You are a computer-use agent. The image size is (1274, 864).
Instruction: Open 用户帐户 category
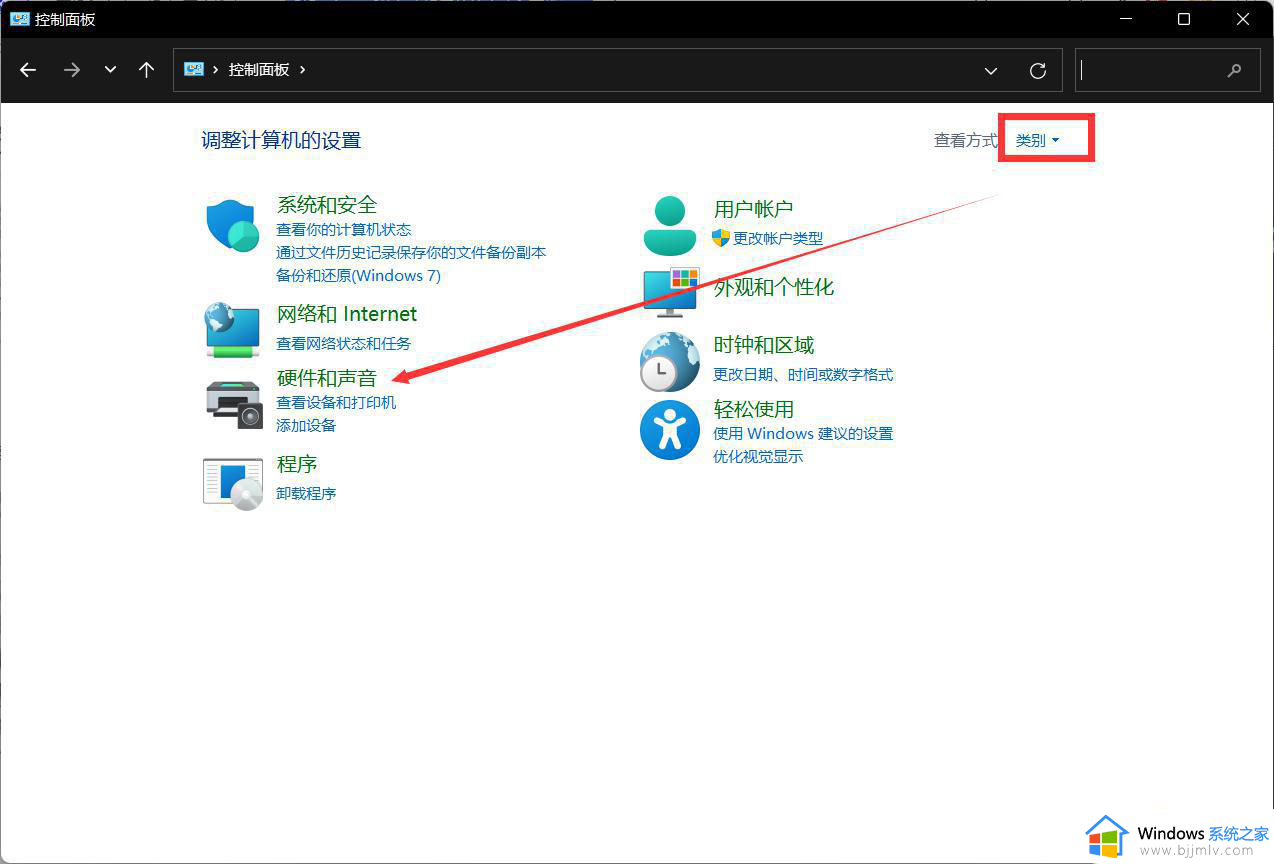(x=753, y=209)
